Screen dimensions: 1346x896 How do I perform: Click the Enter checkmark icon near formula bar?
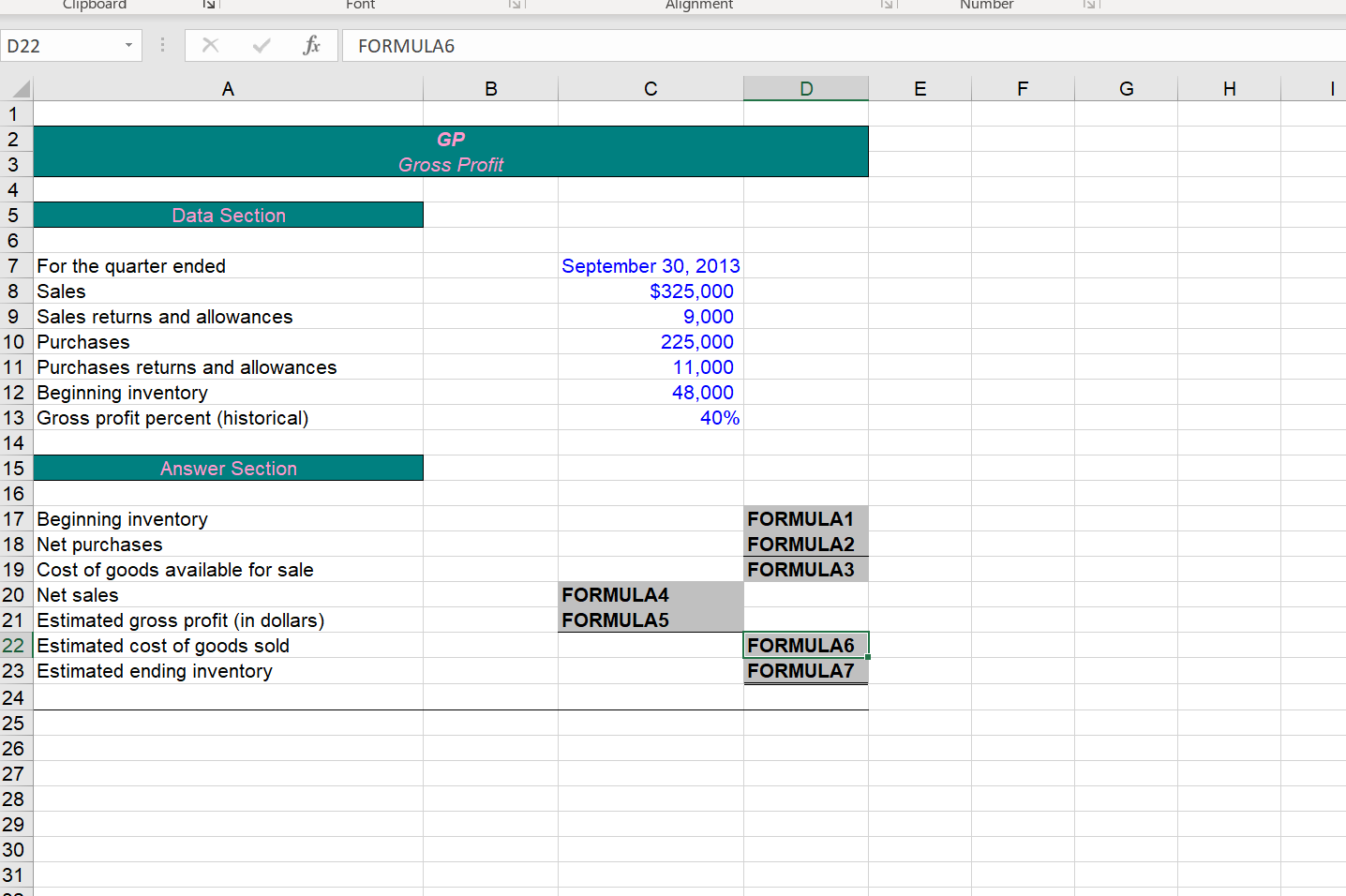click(x=261, y=45)
